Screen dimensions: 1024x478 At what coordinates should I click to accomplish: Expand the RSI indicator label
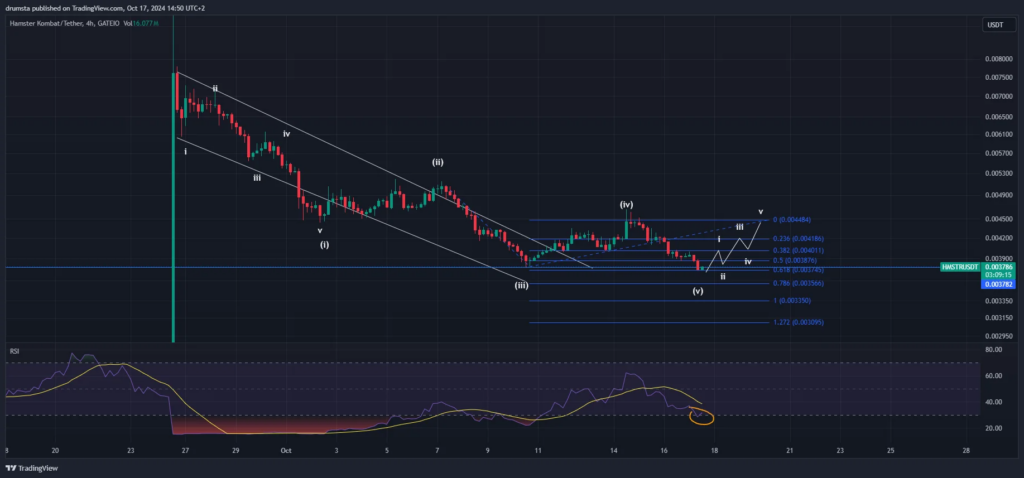click(x=14, y=351)
